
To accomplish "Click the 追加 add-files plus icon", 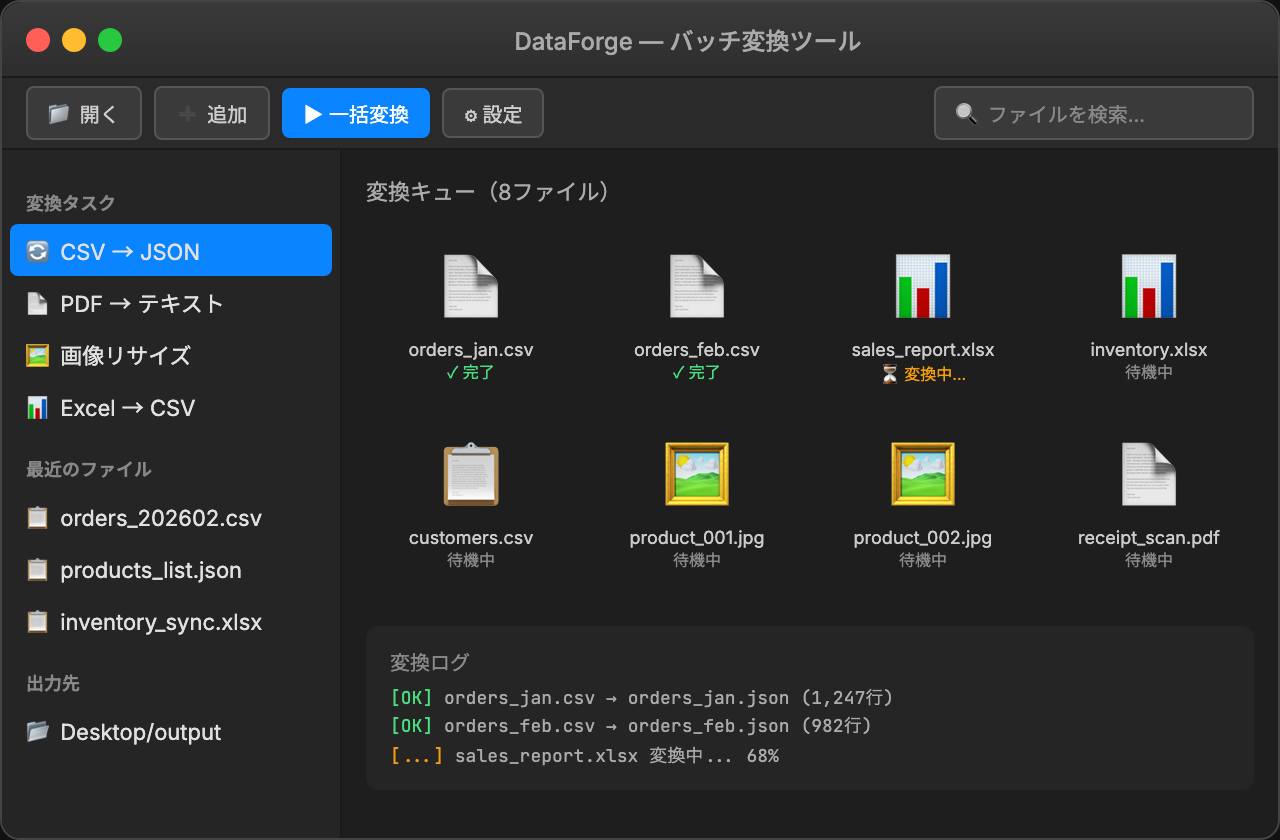I will (x=188, y=112).
